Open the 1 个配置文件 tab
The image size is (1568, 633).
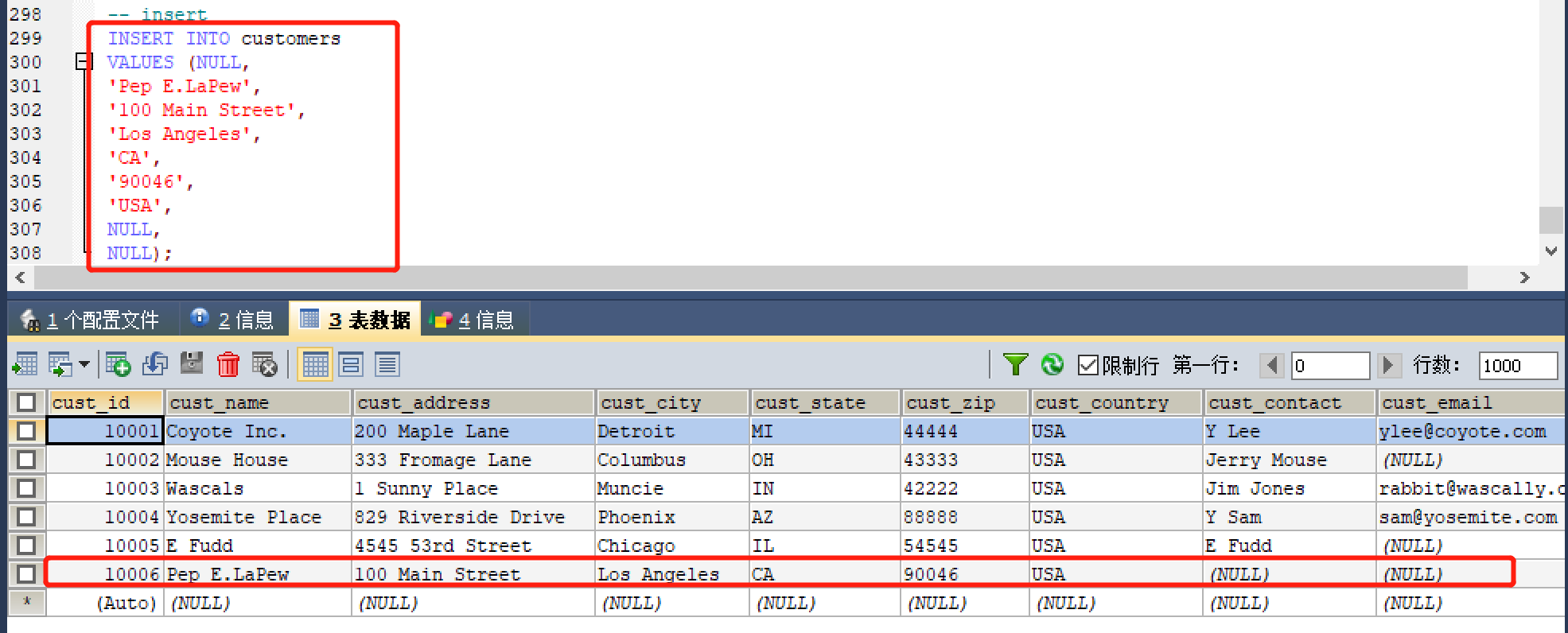tap(90, 320)
